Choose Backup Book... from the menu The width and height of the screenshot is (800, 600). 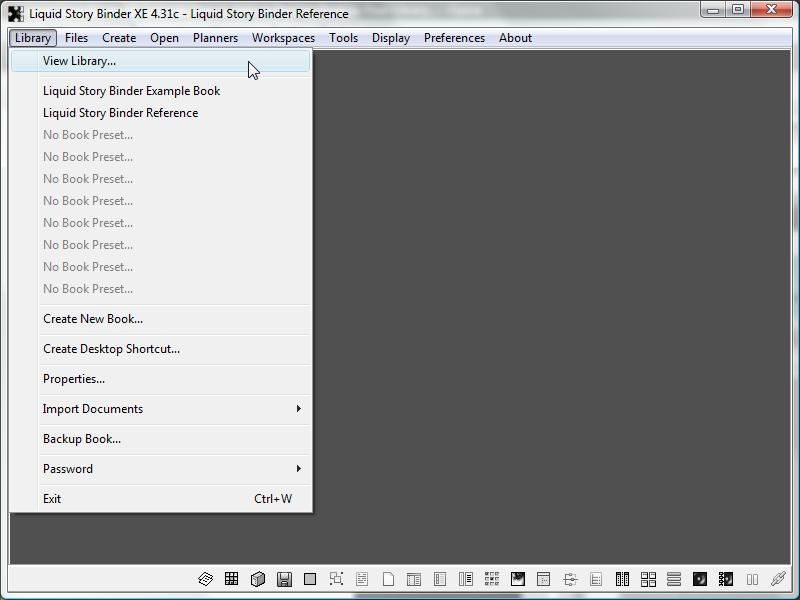(81, 439)
